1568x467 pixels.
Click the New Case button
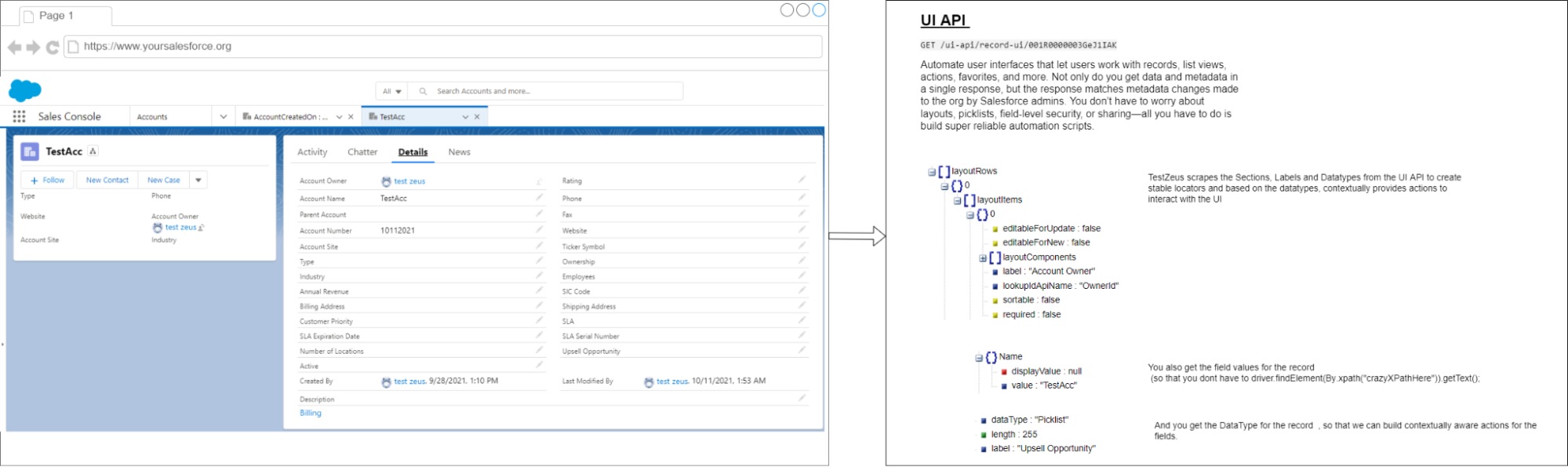coord(164,180)
